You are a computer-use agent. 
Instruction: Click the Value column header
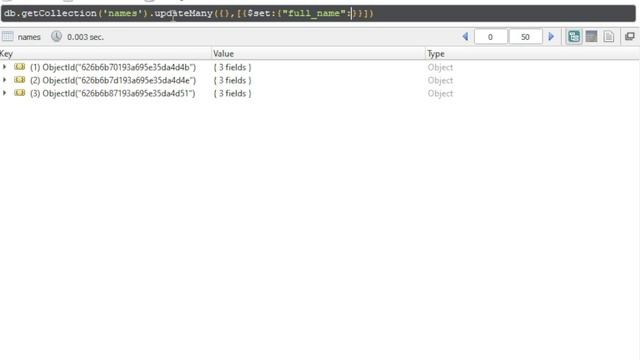pyautogui.click(x=318, y=54)
